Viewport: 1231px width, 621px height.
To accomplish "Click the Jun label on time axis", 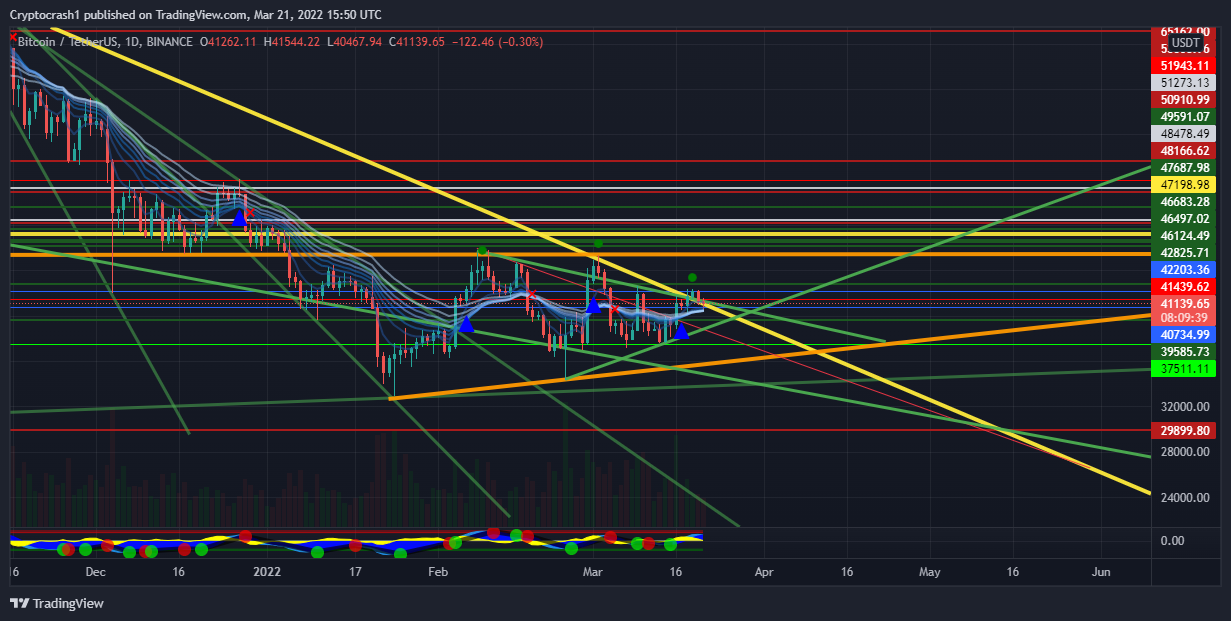I will pyautogui.click(x=1101, y=572).
